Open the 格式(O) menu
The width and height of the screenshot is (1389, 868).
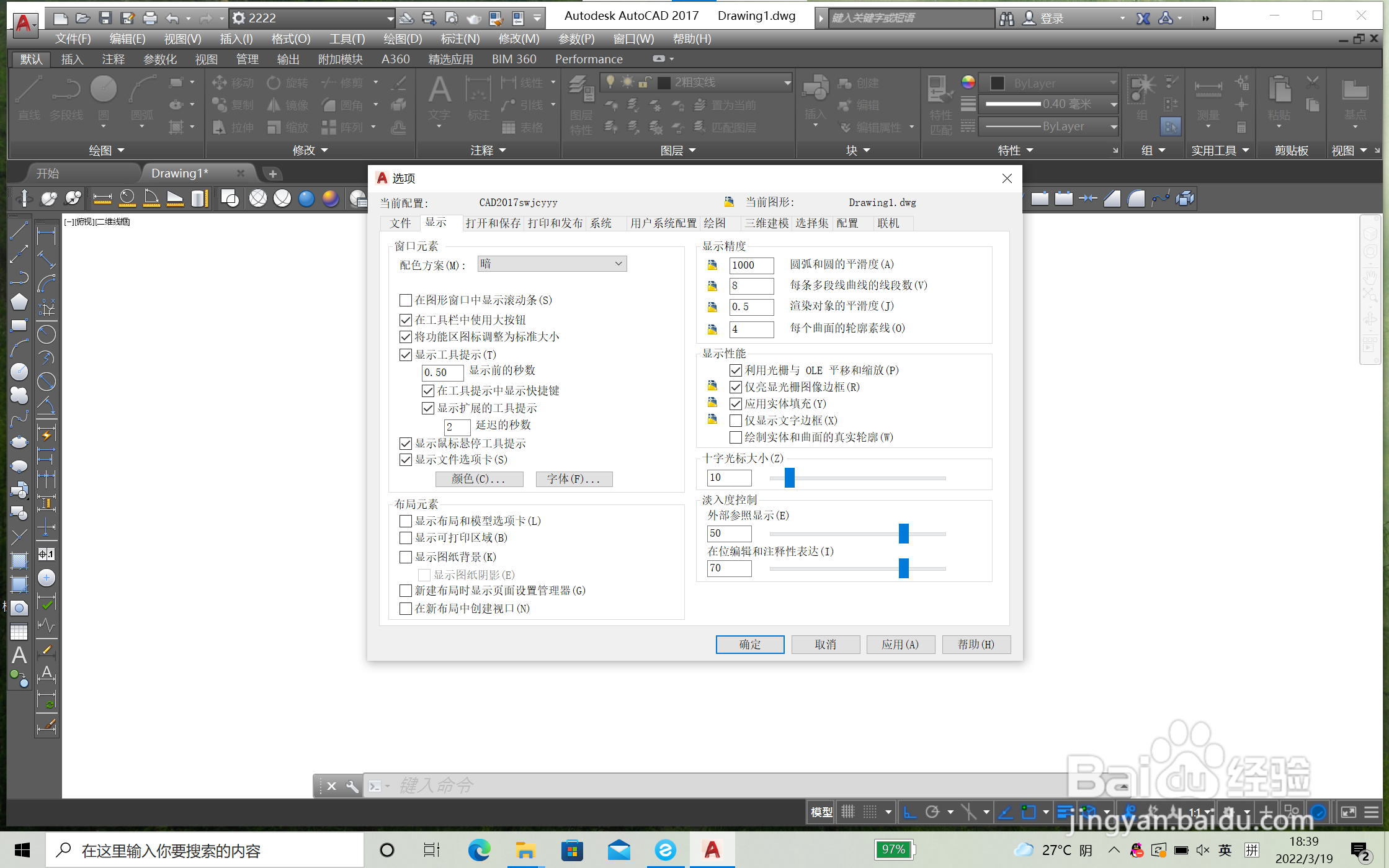click(291, 38)
